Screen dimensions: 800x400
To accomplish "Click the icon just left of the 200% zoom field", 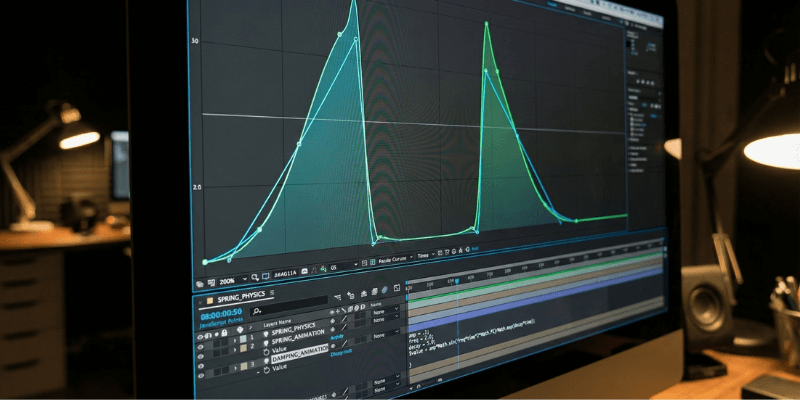I will pos(211,283).
